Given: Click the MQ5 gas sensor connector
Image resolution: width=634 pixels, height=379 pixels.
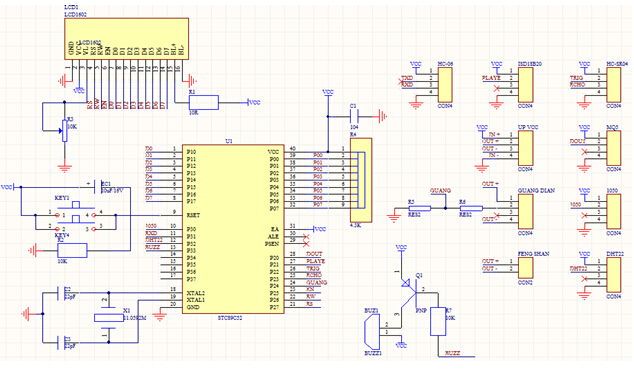Looking at the screenshot, I should click(x=613, y=148).
